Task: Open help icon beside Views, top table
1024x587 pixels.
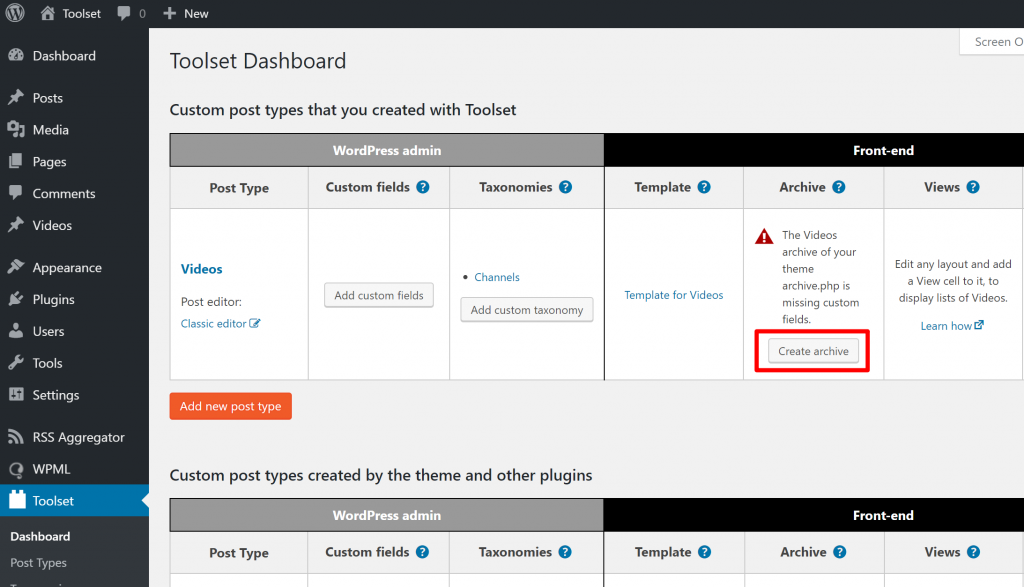Action: click(x=973, y=187)
